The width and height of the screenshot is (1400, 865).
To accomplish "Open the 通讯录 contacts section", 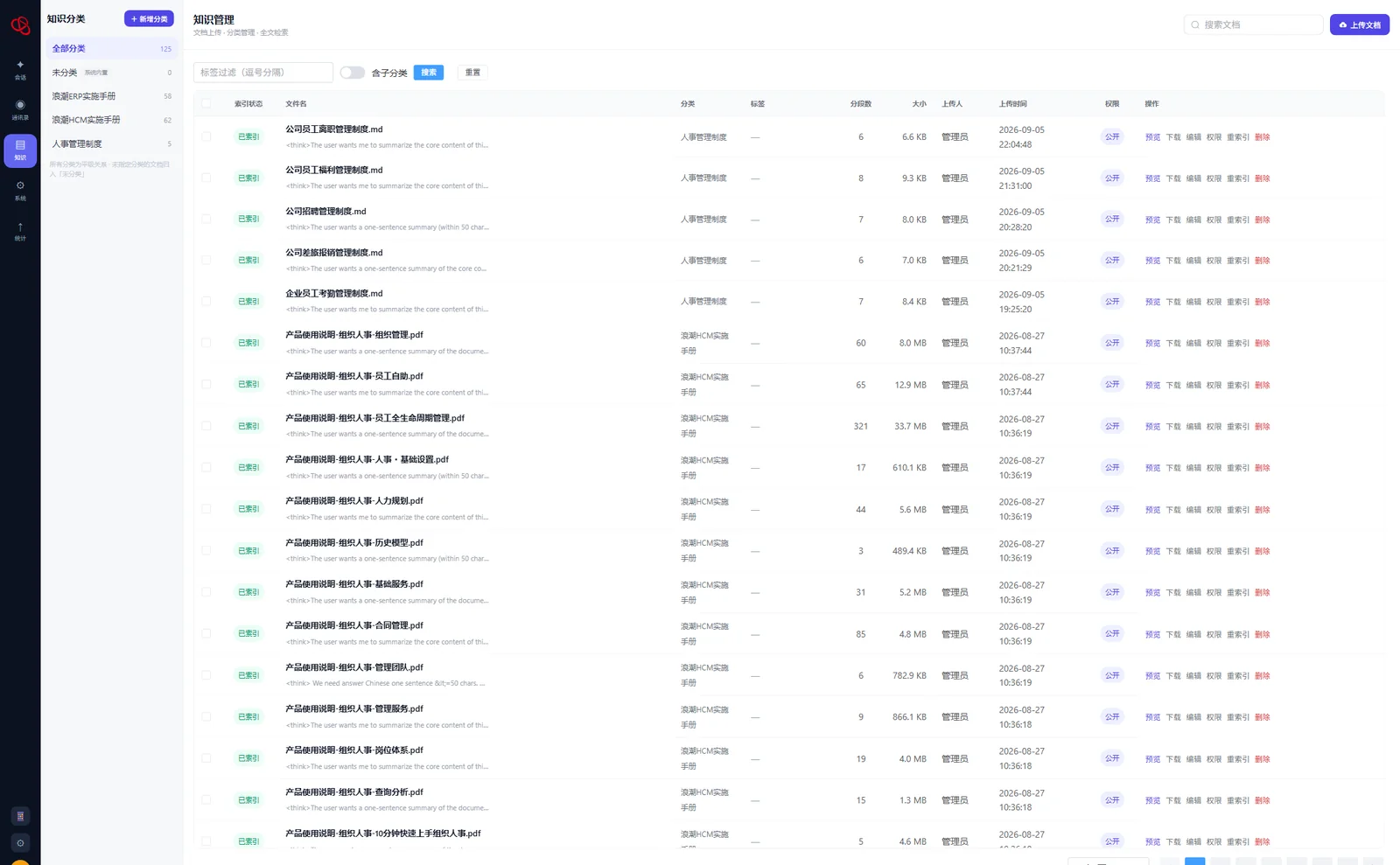I will [x=20, y=109].
